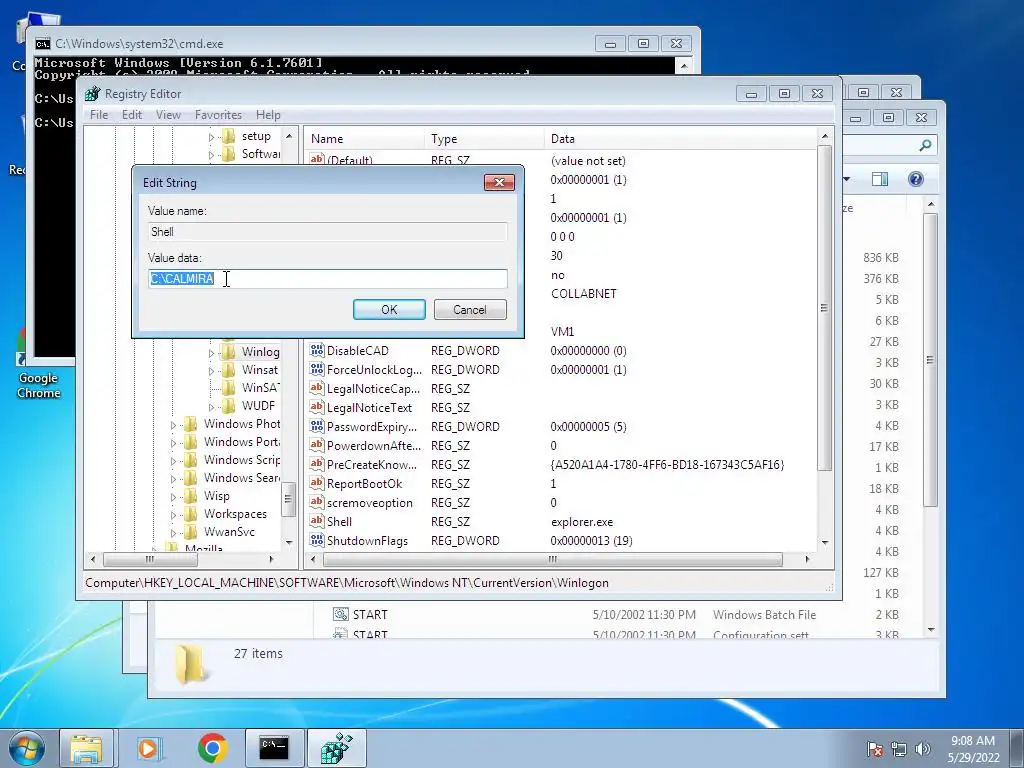1024x768 pixels.
Task: Toggle the preview pane in Explorer window
Action: [x=880, y=179]
